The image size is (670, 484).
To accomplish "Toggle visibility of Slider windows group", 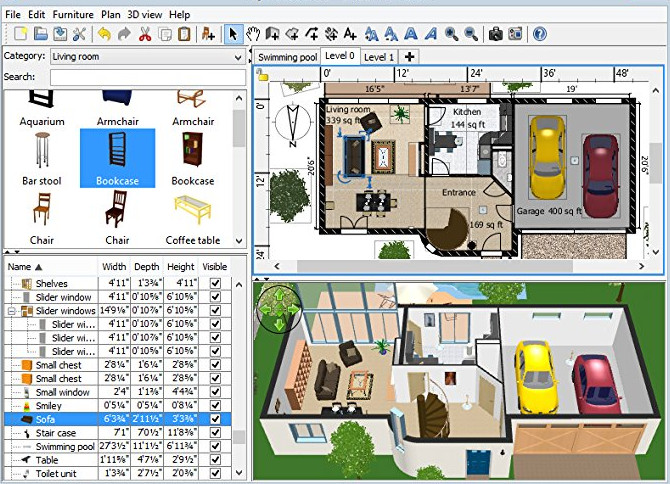I will click(215, 311).
